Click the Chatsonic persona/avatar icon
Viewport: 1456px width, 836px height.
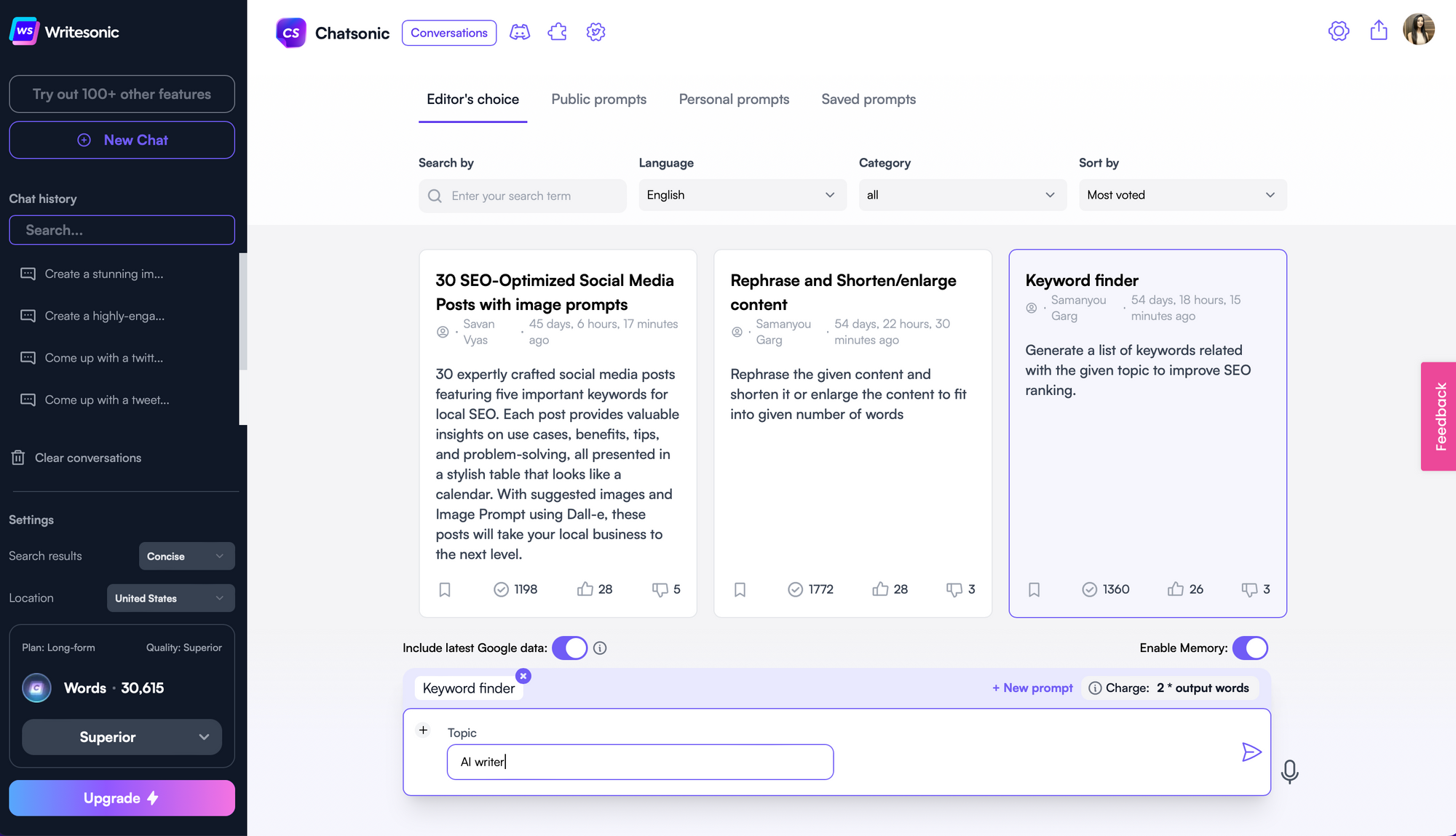[x=519, y=32]
